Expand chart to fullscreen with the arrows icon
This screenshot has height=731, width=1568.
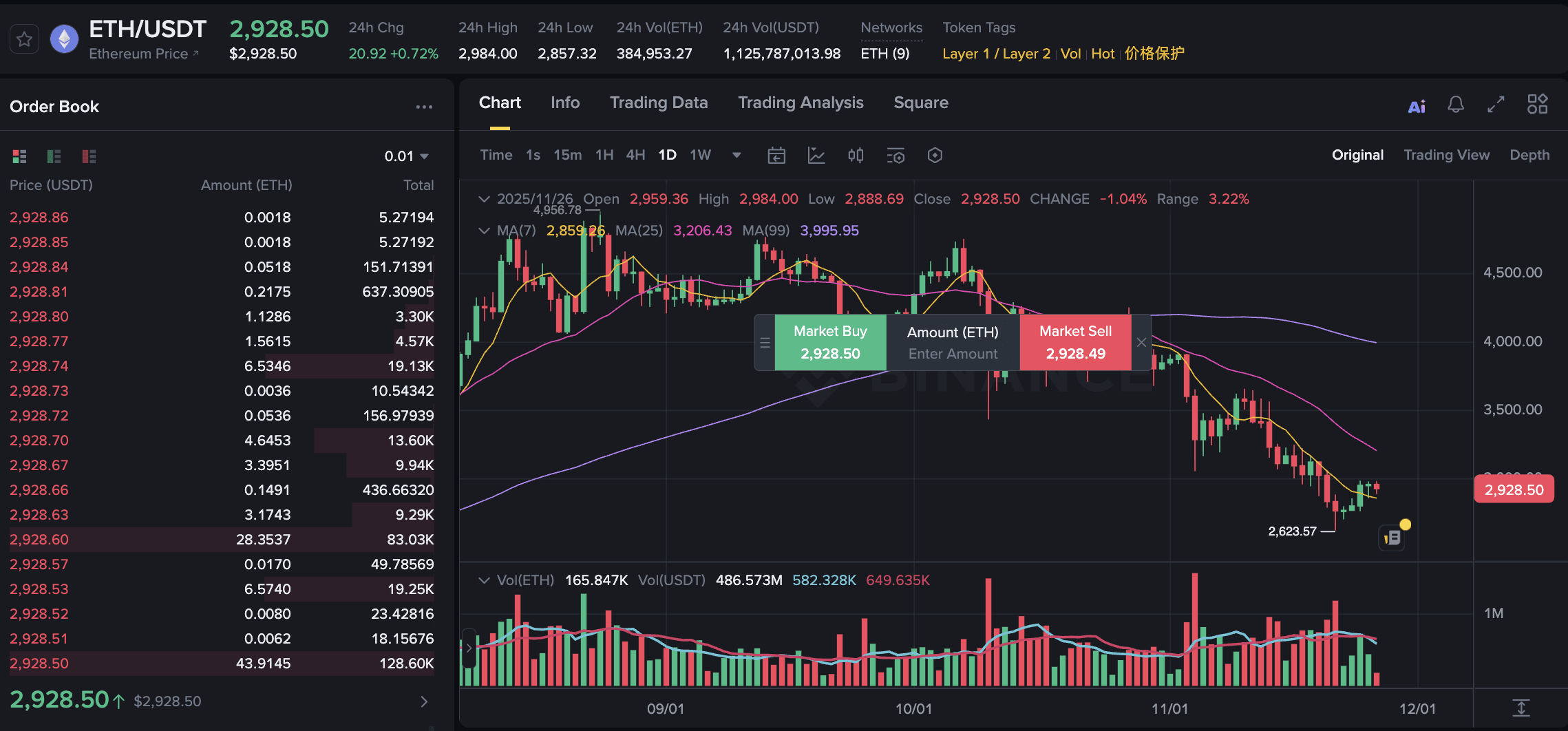pos(1495,105)
